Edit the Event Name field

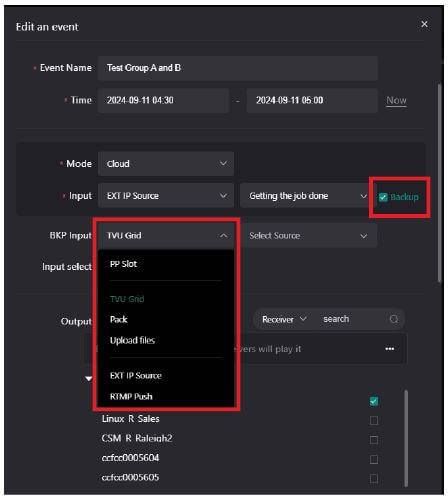coord(238,68)
